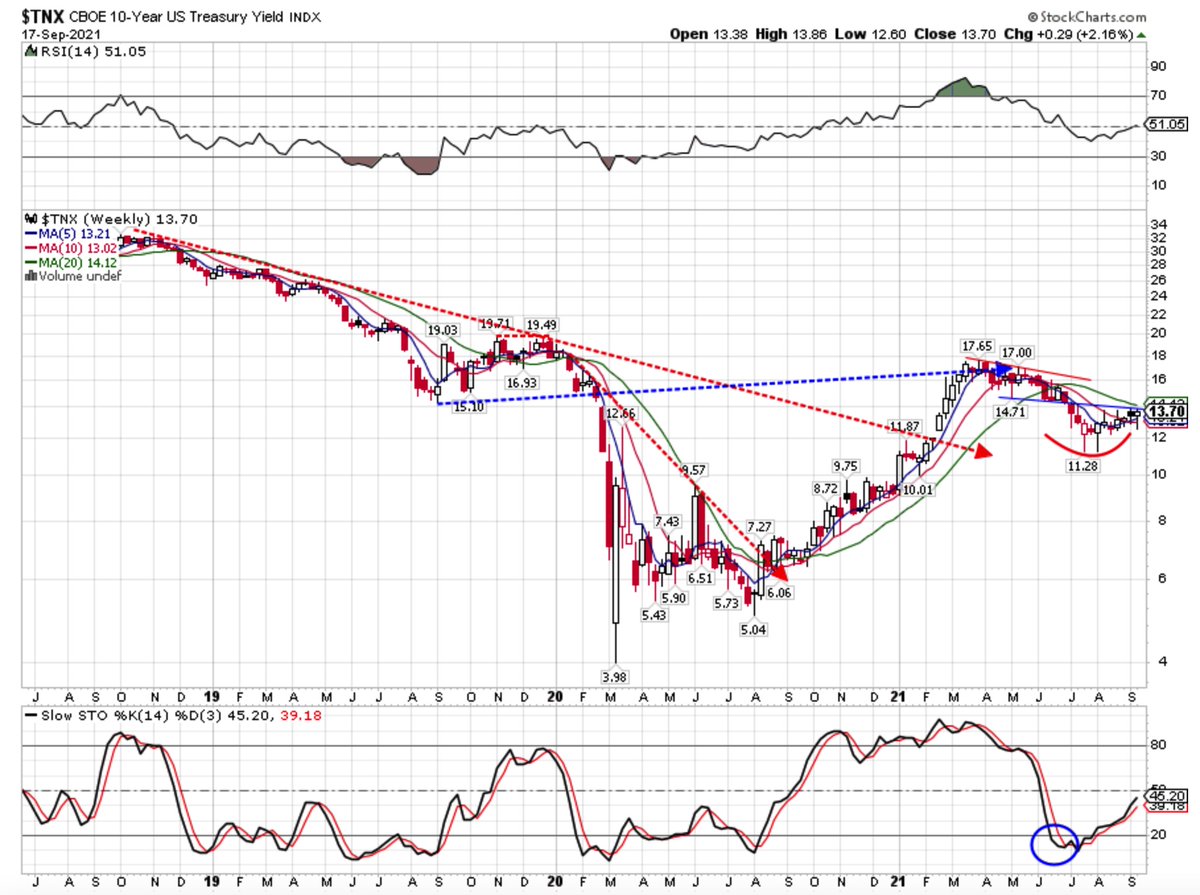The image size is (1200, 895).
Task: Click the bold 13.70 last-price tag
Action: click(x=1164, y=410)
